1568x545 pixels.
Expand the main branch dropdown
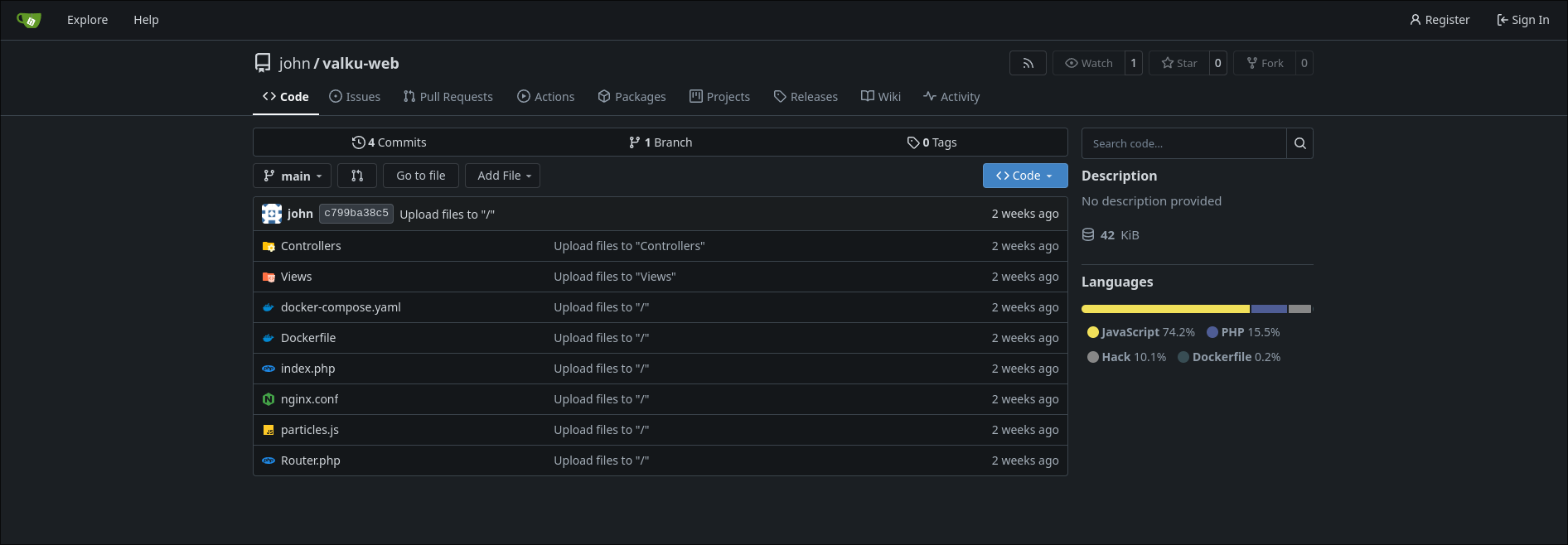click(x=292, y=176)
